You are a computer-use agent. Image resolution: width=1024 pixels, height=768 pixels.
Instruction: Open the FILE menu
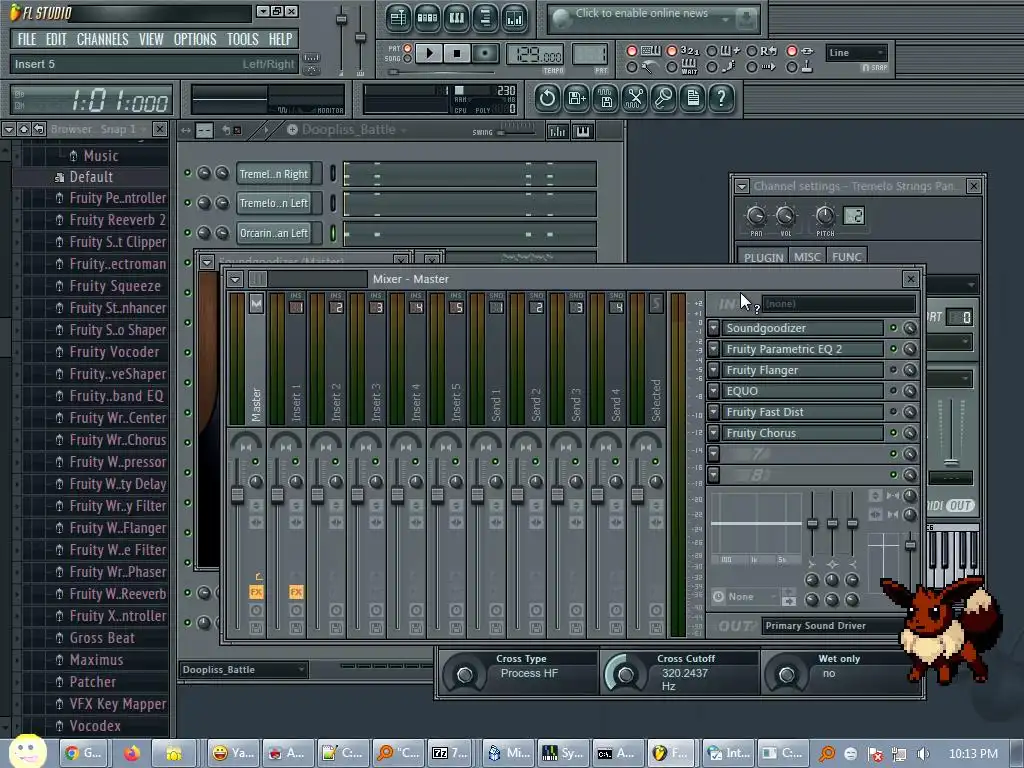coord(27,39)
